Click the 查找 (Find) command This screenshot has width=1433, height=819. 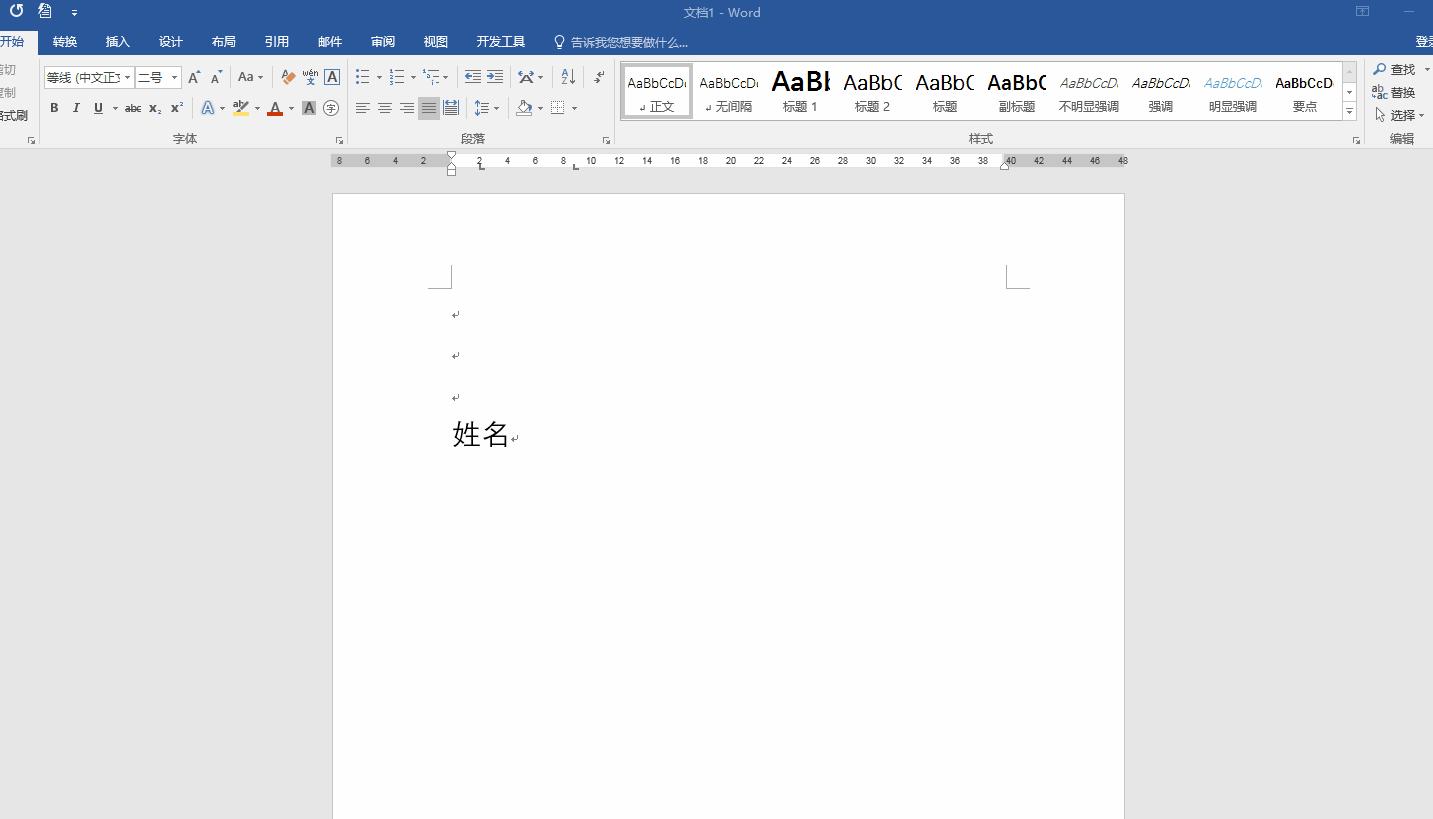tap(1398, 69)
